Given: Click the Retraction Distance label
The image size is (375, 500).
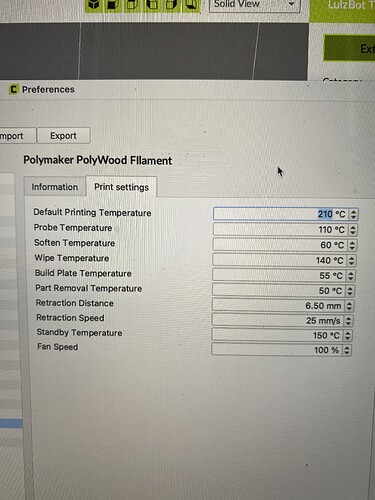Looking at the screenshot, I should pyautogui.click(x=75, y=303).
